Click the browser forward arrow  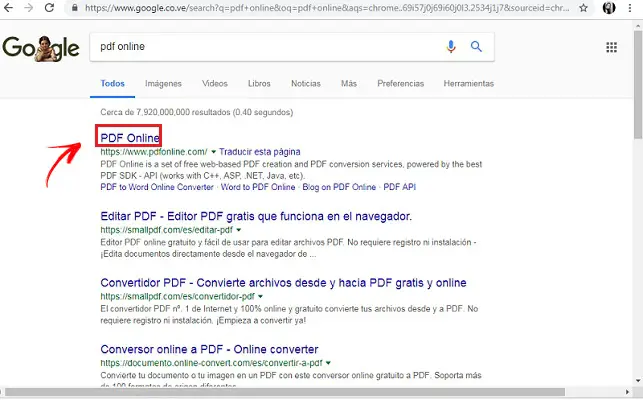(x=28, y=7)
